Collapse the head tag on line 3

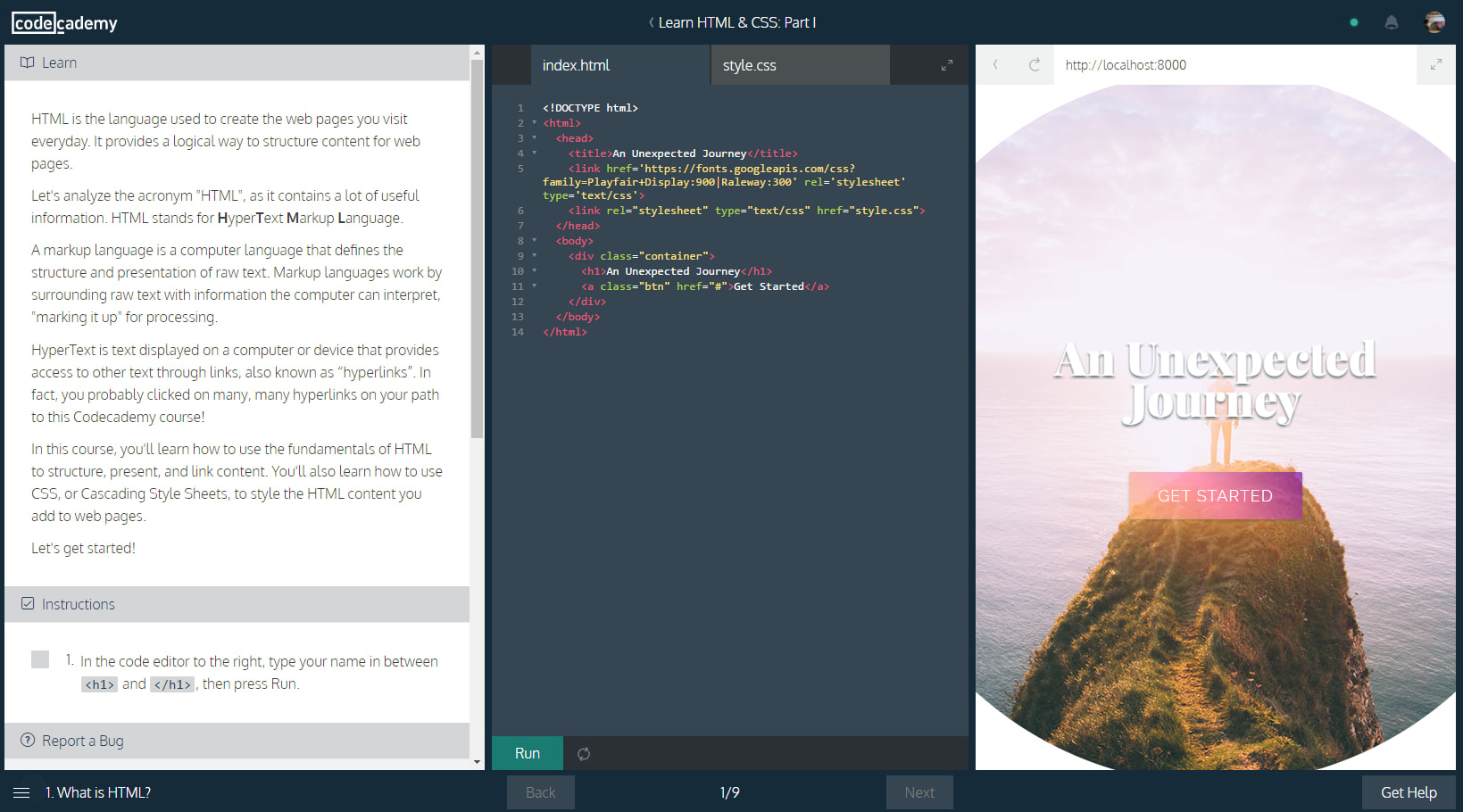(535, 137)
